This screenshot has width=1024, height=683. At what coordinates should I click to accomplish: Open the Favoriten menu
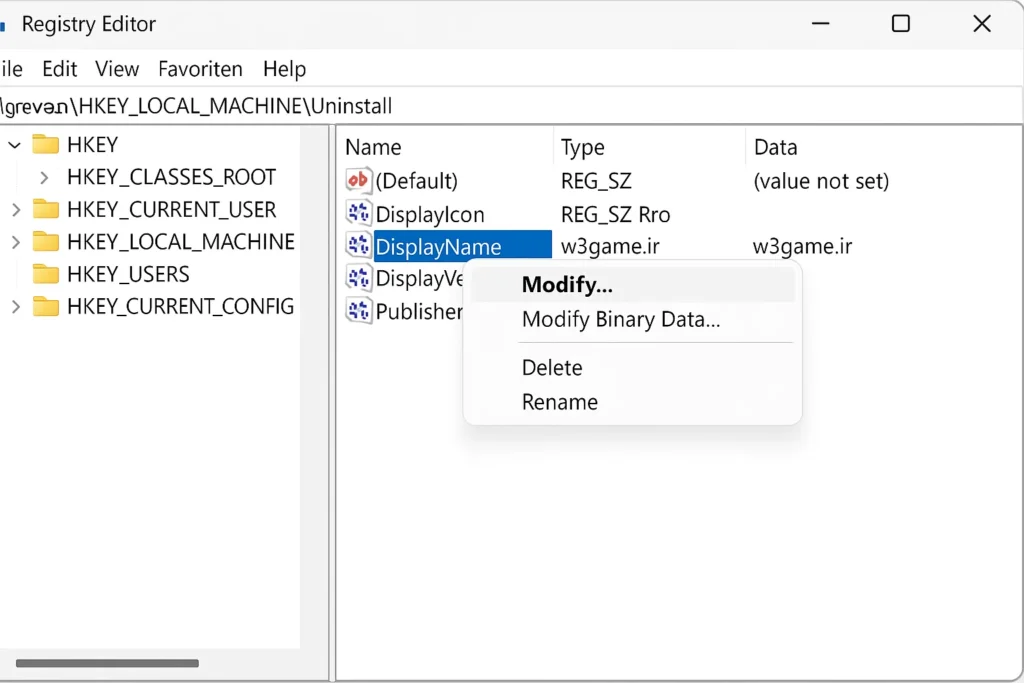tap(200, 69)
